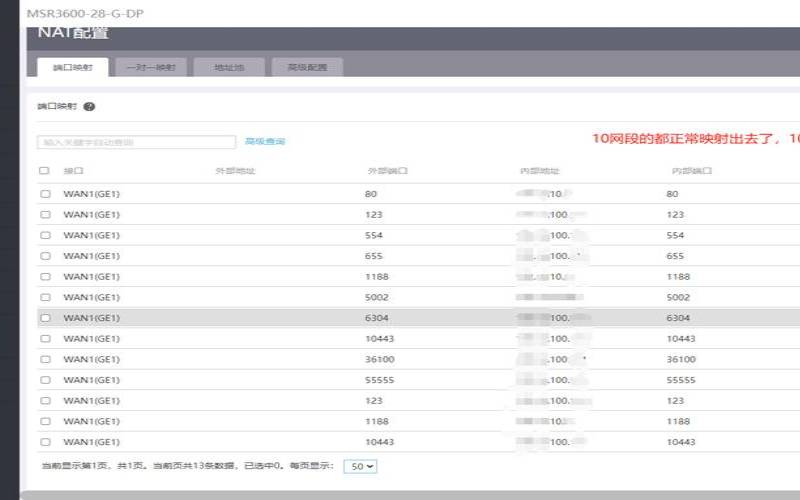Open the 地址池 tab
The width and height of the screenshot is (800, 500).
229,67
